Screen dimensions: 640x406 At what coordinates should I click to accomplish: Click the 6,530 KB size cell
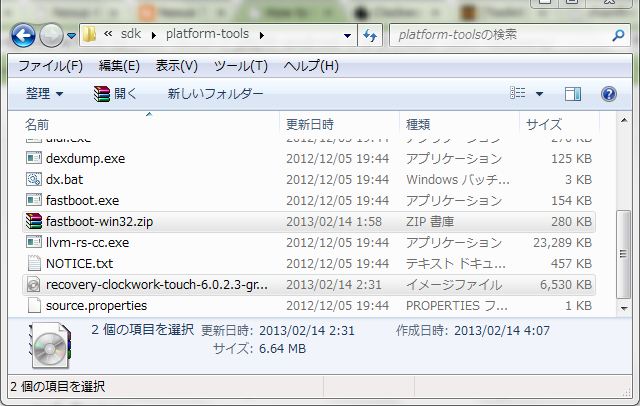tap(566, 285)
